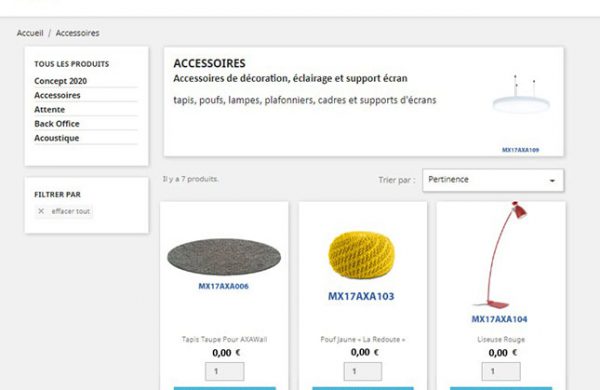The height and width of the screenshot is (390, 600).
Task: Click quantity field under Tapis Taupe
Action: tap(225, 371)
